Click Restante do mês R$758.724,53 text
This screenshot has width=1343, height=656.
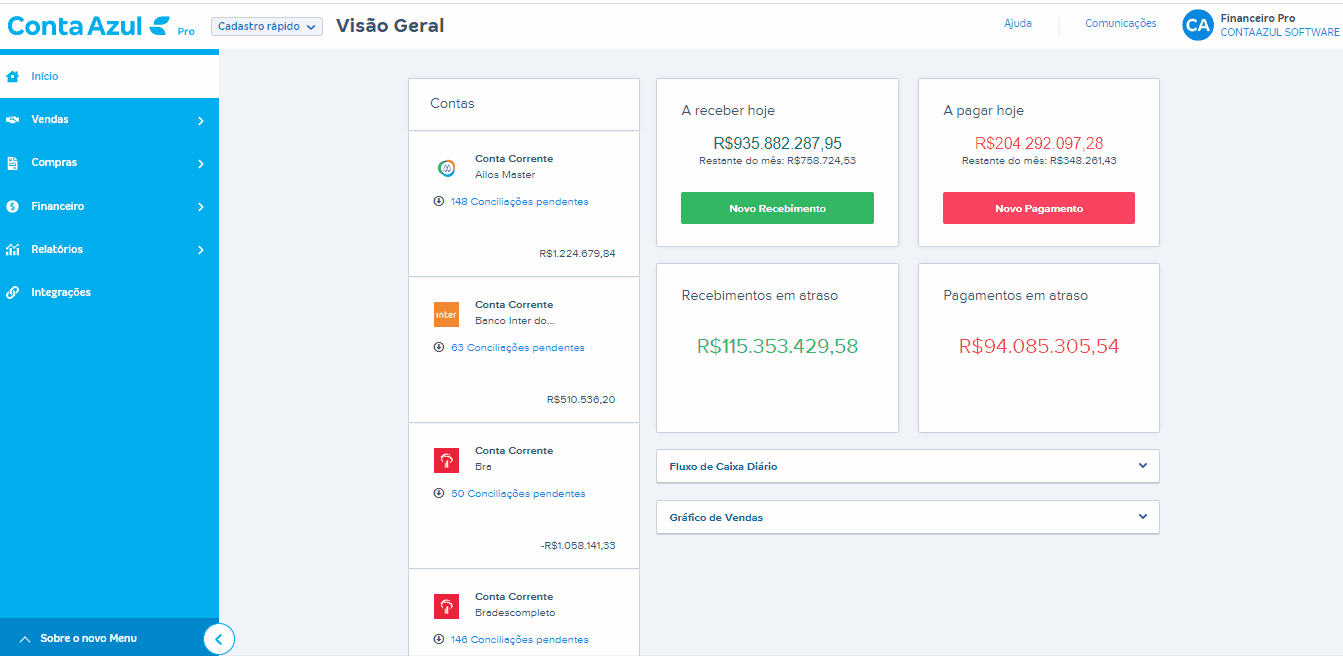(x=777, y=160)
